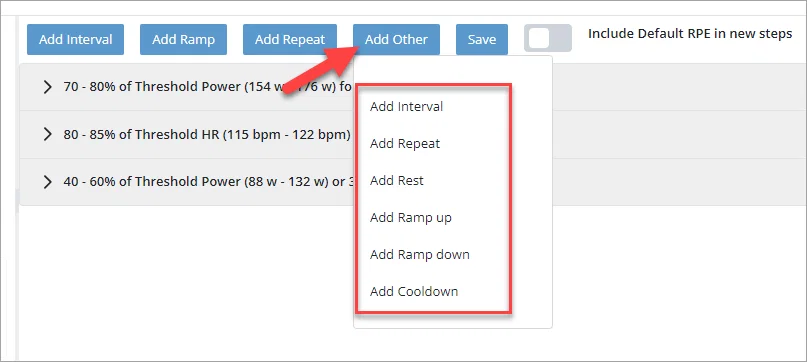
Task: Toggle Include Default RPE switch
Action: tap(548, 38)
